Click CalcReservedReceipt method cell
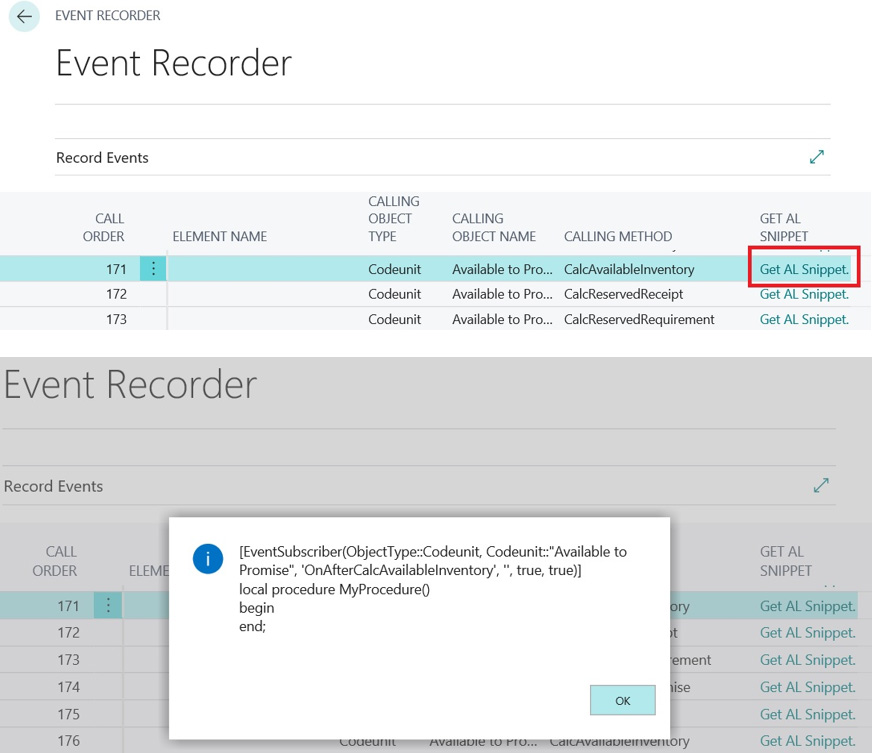The width and height of the screenshot is (872, 753). click(x=623, y=294)
